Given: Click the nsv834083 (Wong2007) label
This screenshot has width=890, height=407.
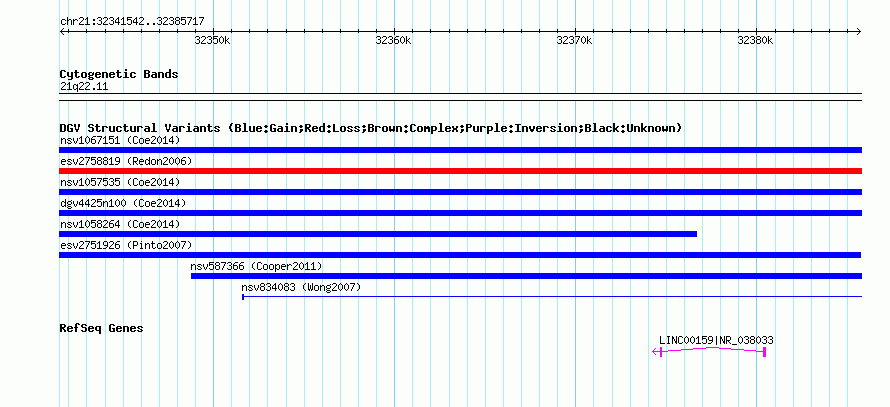Looking at the screenshot, I should click(x=301, y=287).
